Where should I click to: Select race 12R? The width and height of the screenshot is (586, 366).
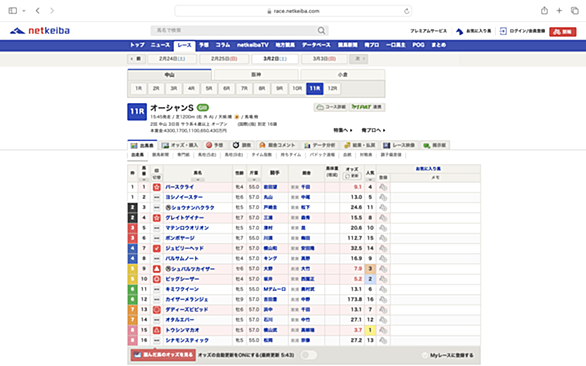pos(333,89)
